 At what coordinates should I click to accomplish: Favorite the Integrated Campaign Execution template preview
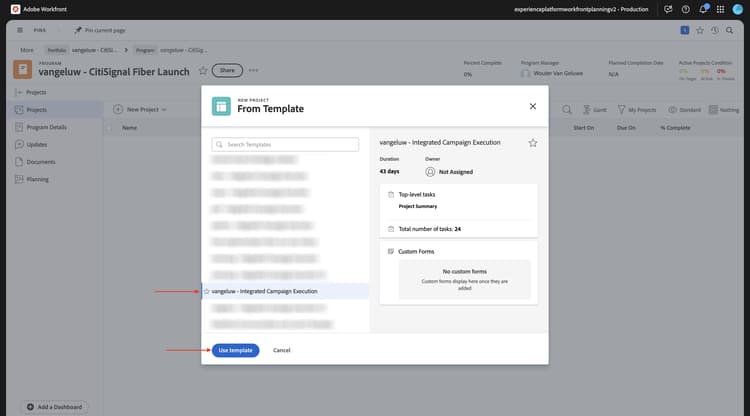pos(532,143)
